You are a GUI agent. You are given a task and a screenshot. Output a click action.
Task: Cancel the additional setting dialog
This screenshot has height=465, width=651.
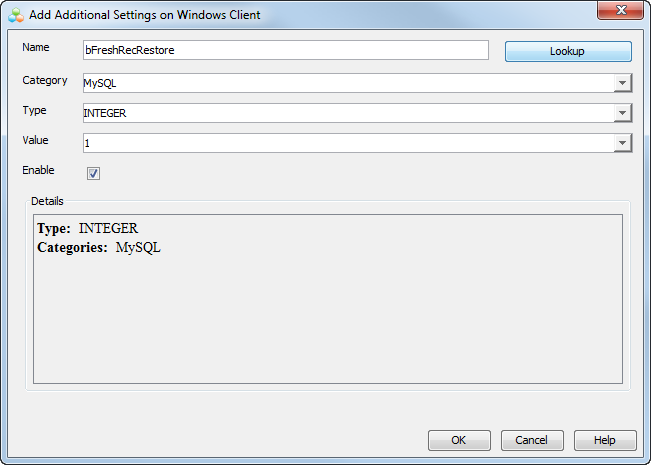[x=531, y=440]
